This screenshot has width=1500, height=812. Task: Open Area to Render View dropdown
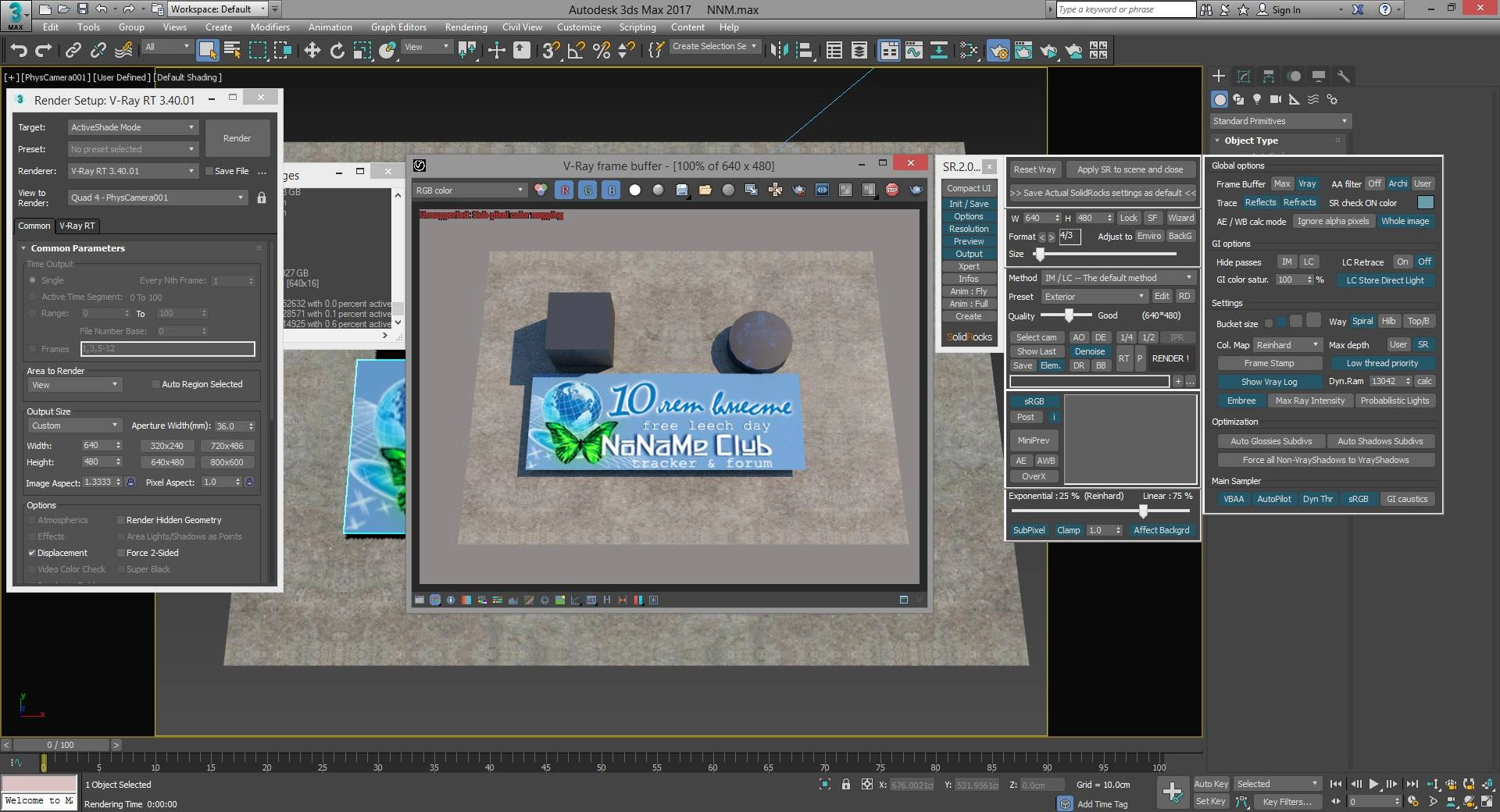pyautogui.click(x=74, y=385)
